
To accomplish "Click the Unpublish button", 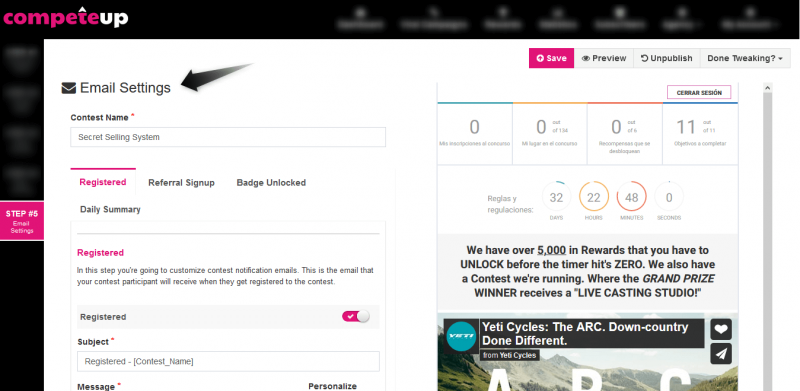I will (x=666, y=58).
